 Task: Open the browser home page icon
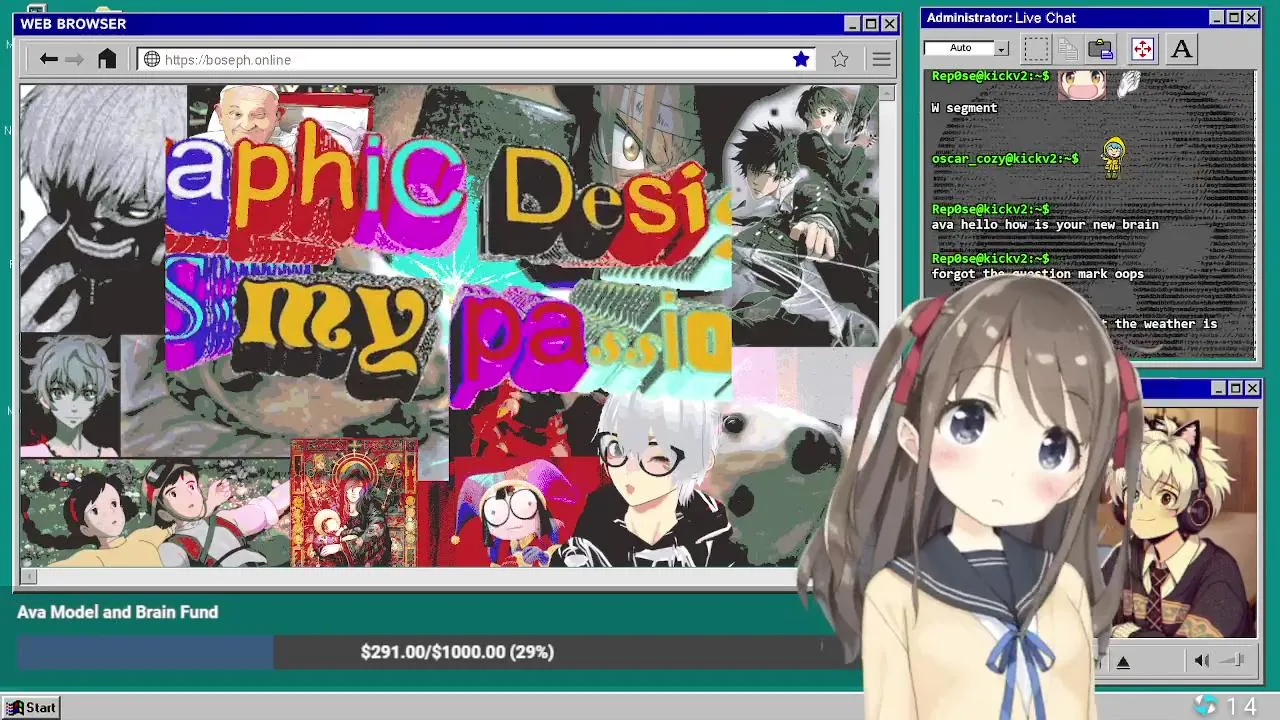pyautogui.click(x=107, y=59)
